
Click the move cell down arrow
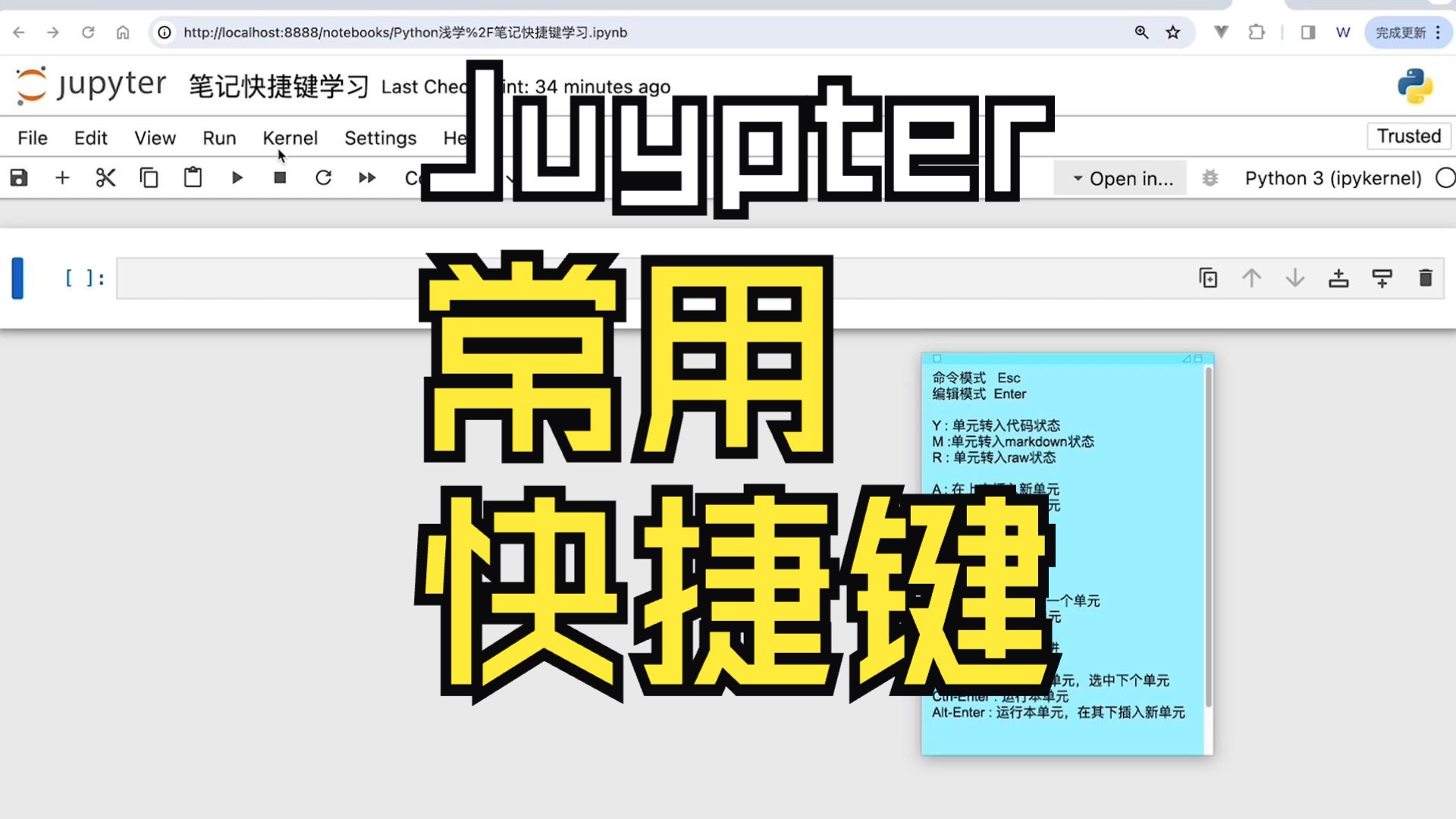[1296, 278]
